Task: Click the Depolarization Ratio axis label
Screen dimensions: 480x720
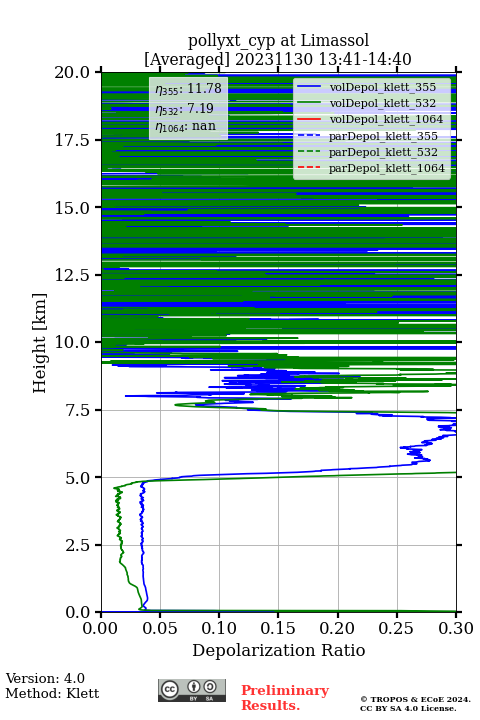Action: [279, 650]
